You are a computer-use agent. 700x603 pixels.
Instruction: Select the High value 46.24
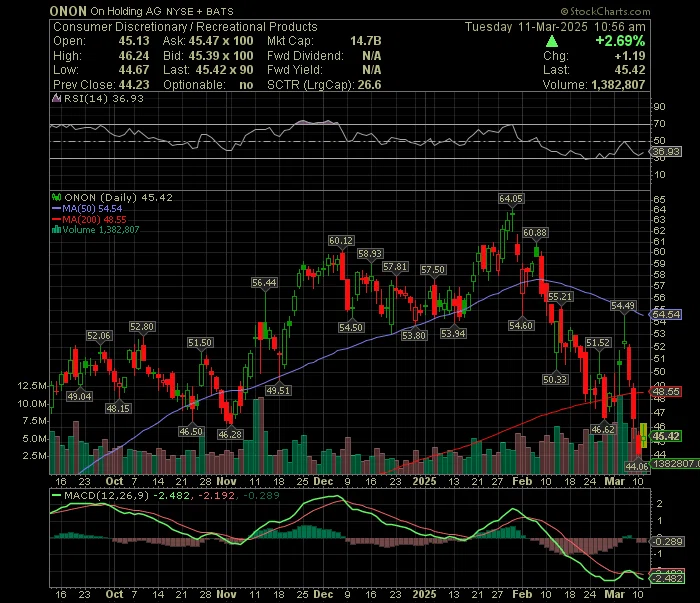[x=134, y=56]
